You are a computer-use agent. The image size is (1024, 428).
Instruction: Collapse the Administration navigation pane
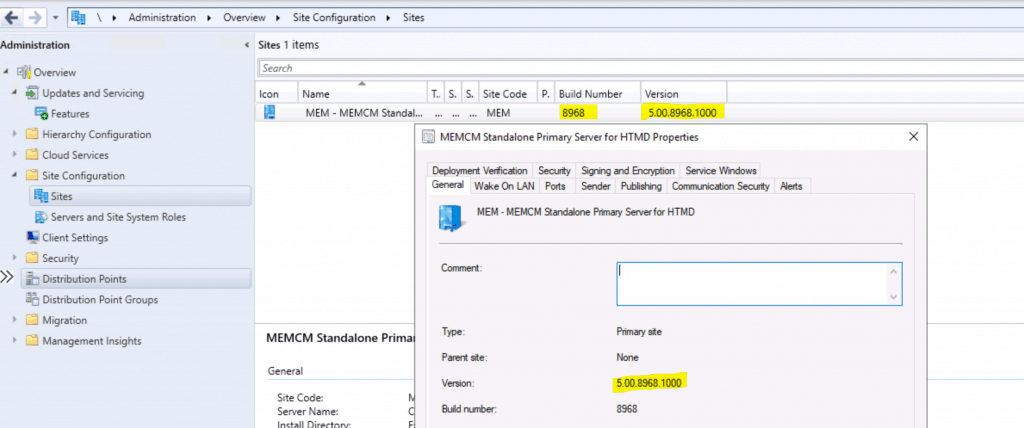pos(247,45)
